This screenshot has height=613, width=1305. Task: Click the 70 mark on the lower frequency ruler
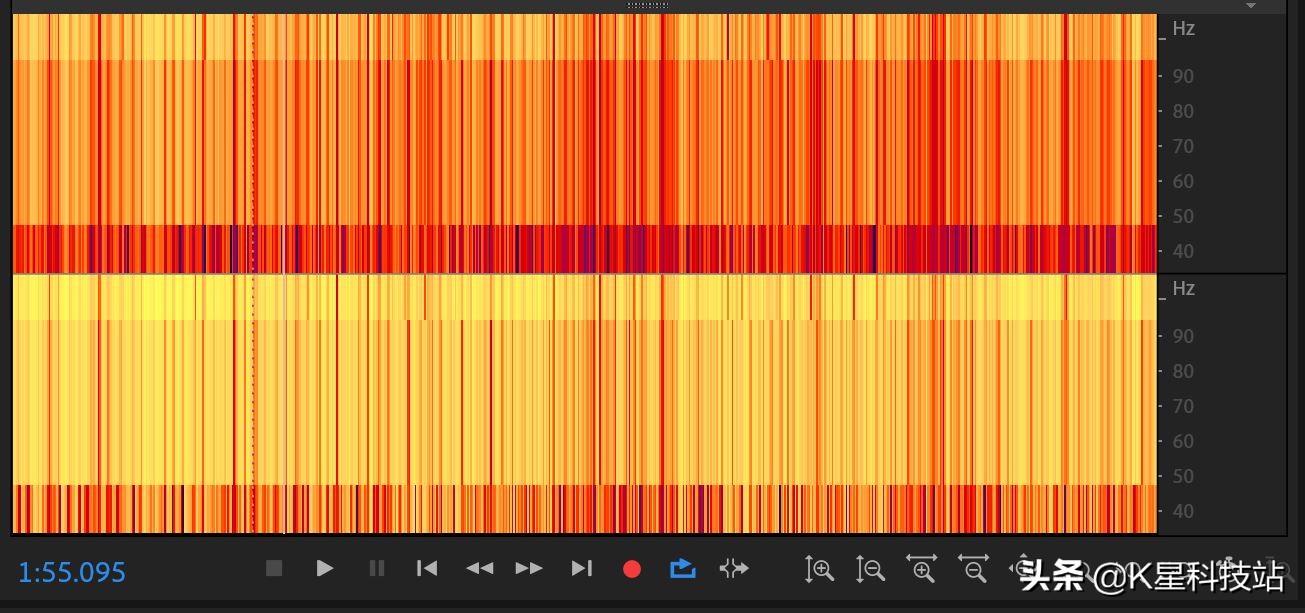tap(1183, 406)
